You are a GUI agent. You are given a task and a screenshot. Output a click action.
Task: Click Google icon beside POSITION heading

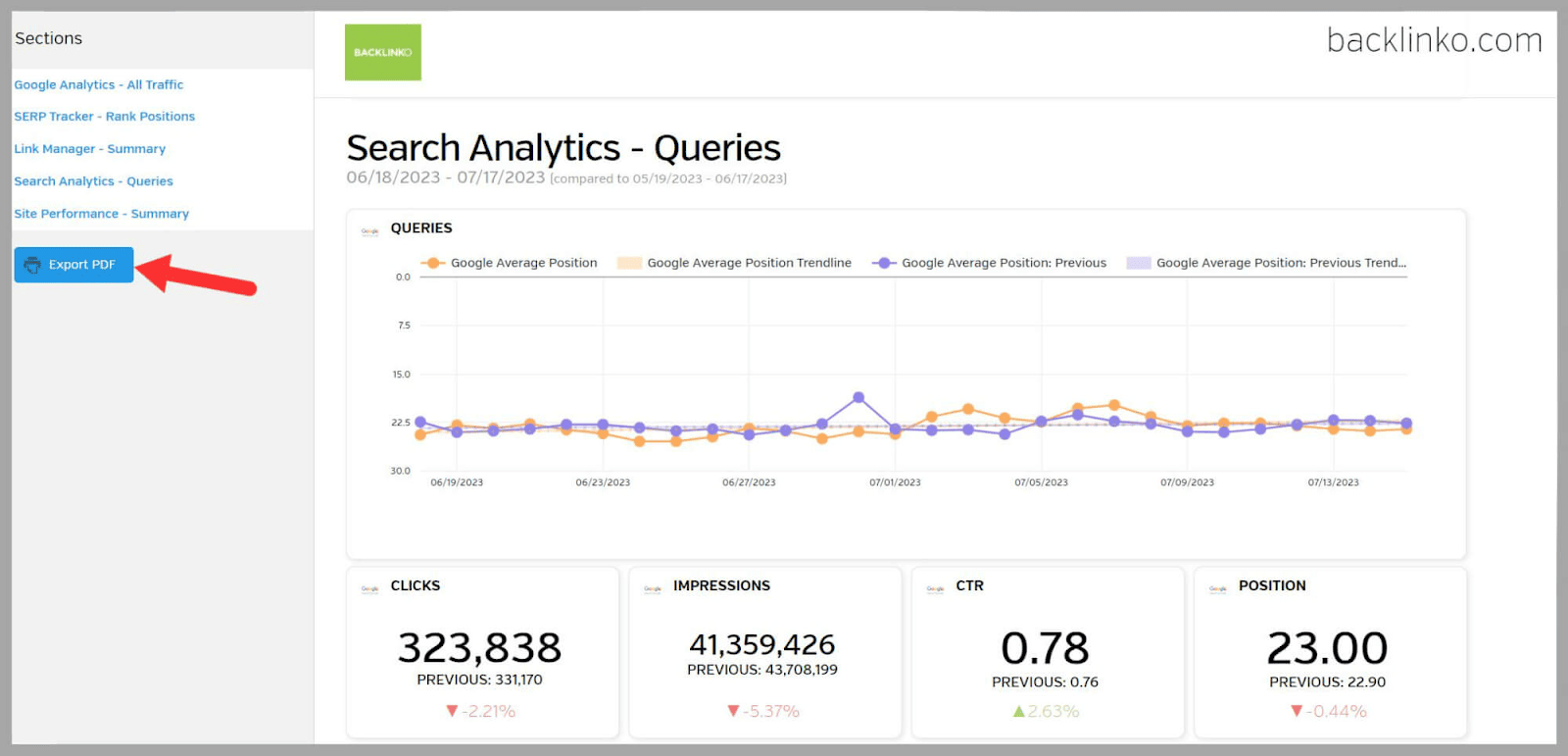point(1217,588)
